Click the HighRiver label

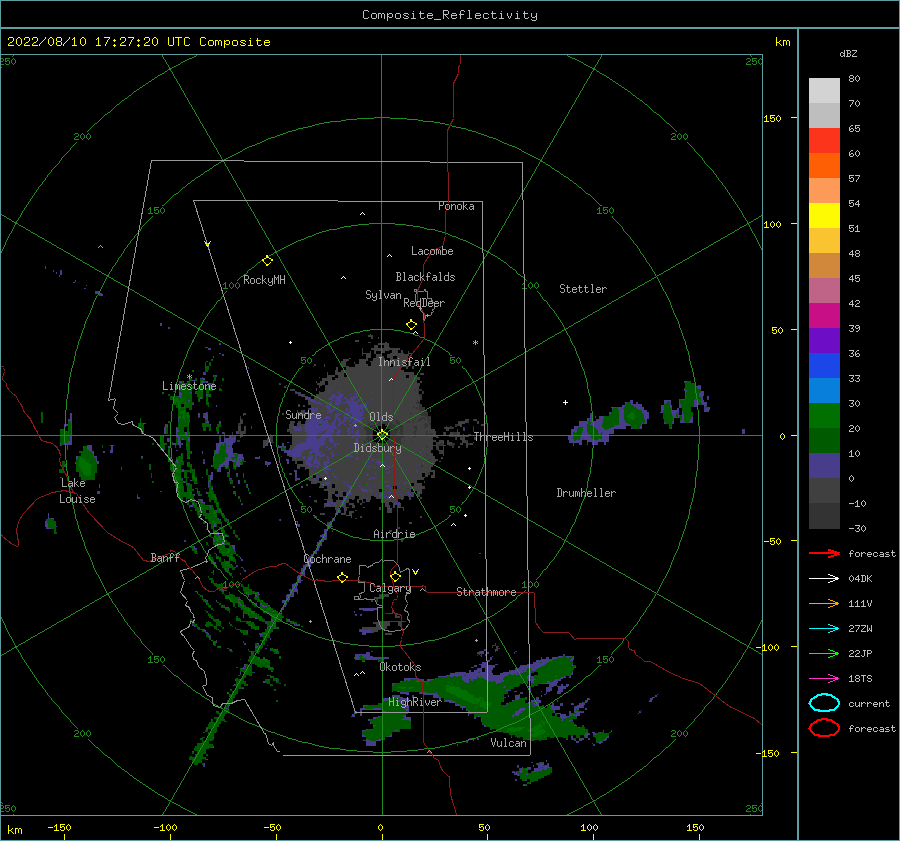click(x=415, y=702)
